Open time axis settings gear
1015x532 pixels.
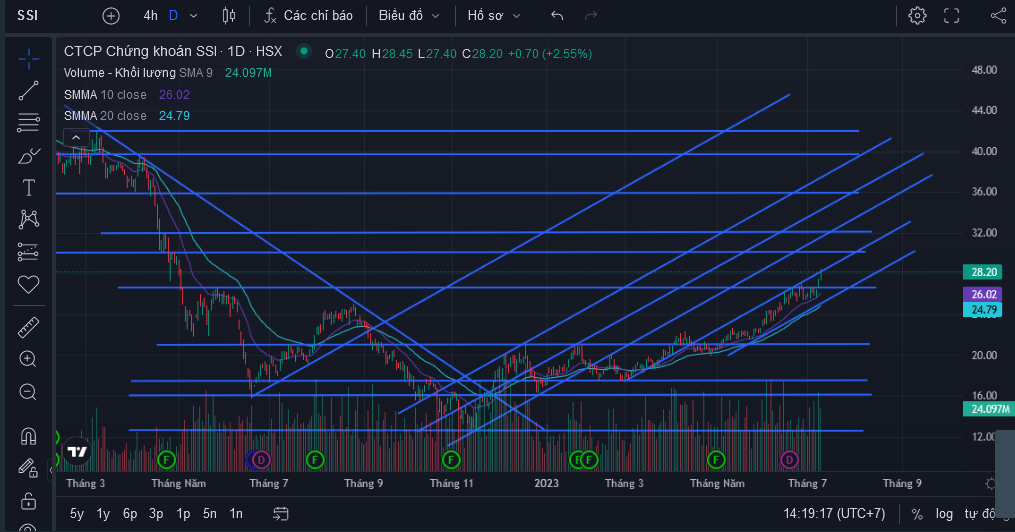pos(990,483)
